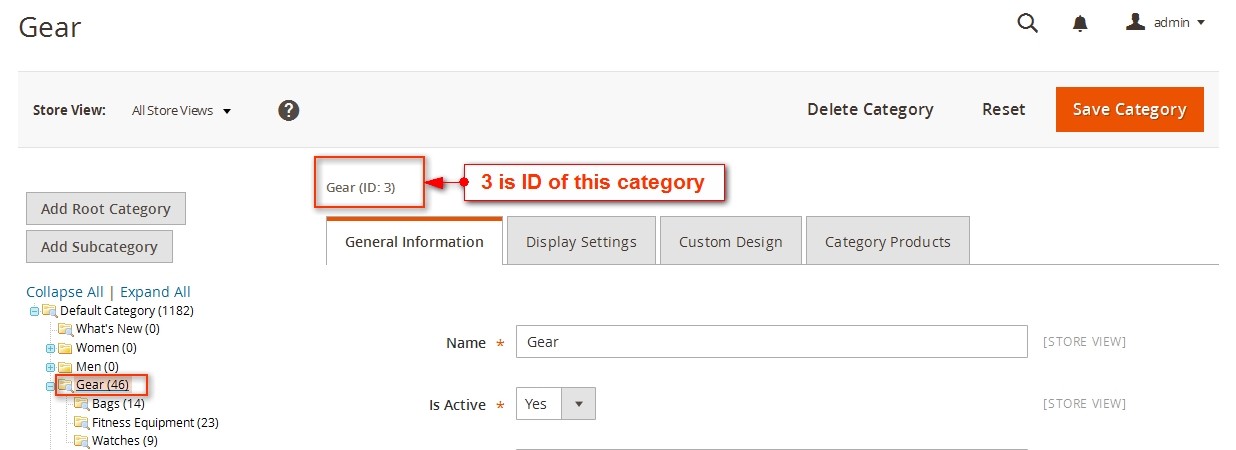Screen dimensions: 1236x450
Task: Switch to the Custom Design tab
Action: [730, 241]
